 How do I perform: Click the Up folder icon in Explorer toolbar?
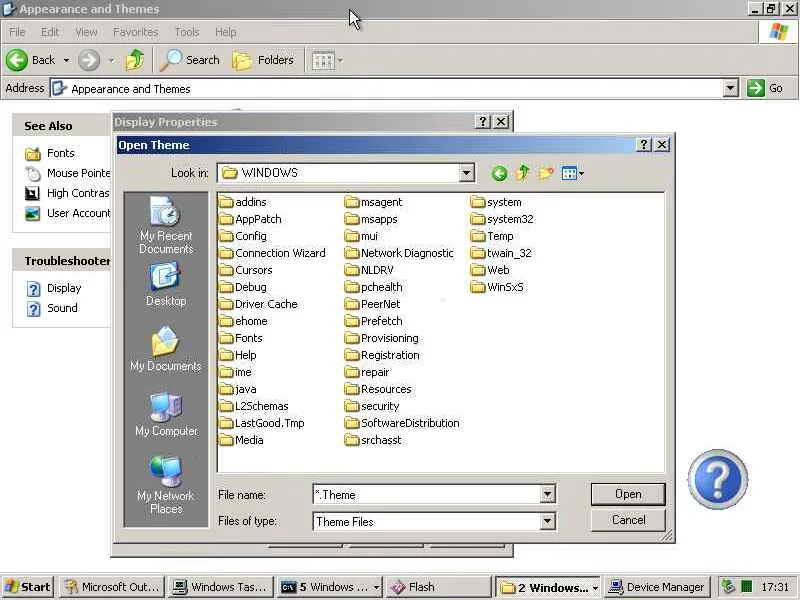tap(135, 60)
